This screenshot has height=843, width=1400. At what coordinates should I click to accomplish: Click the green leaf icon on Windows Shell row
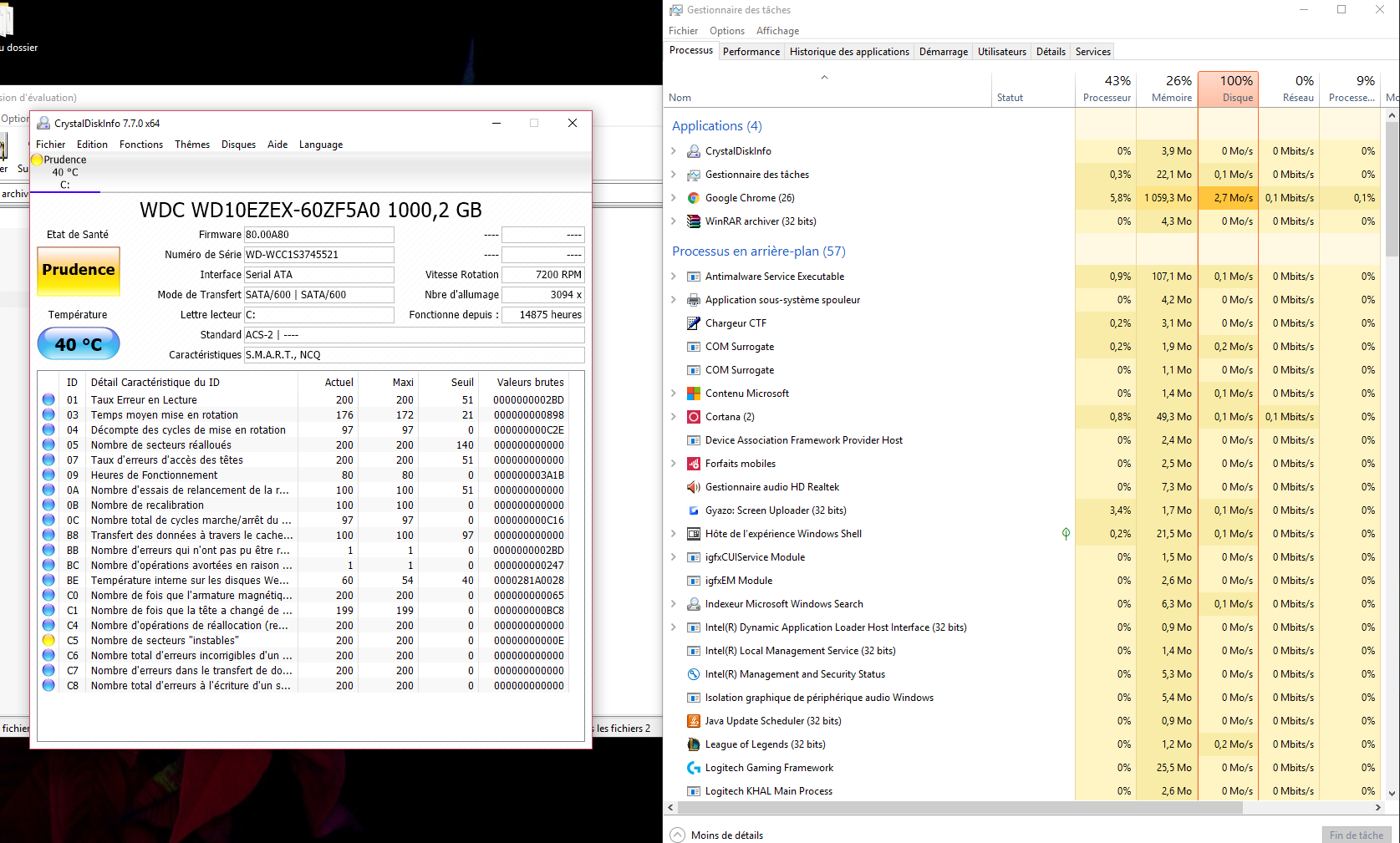coord(1066,534)
